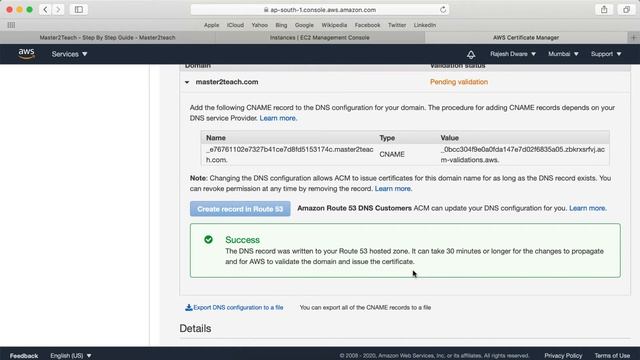The image size is (640, 360).
Task: Click the Pending validation status text
Action: pyautogui.click(x=459, y=82)
